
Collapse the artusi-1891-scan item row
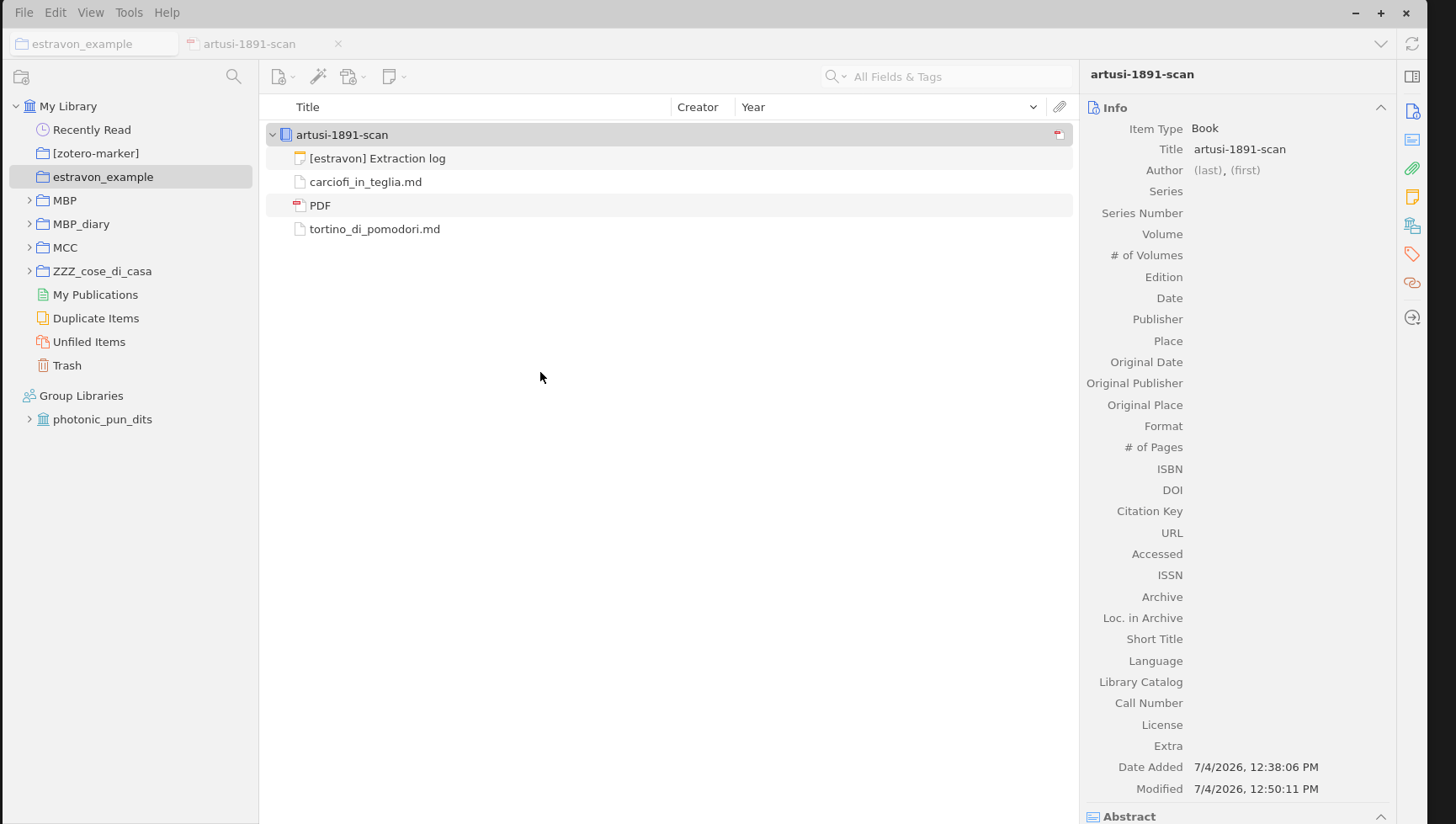(x=273, y=135)
